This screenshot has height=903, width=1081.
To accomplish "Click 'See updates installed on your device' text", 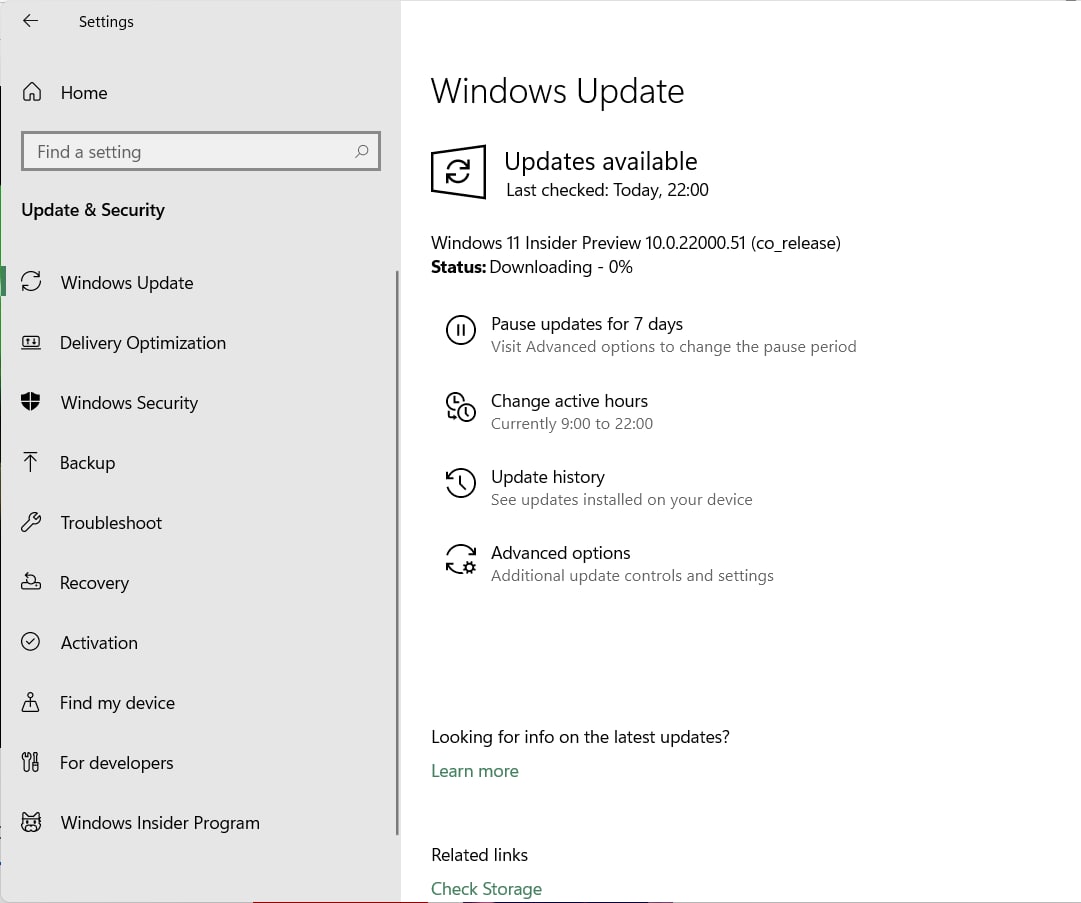I will coord(621,499).
